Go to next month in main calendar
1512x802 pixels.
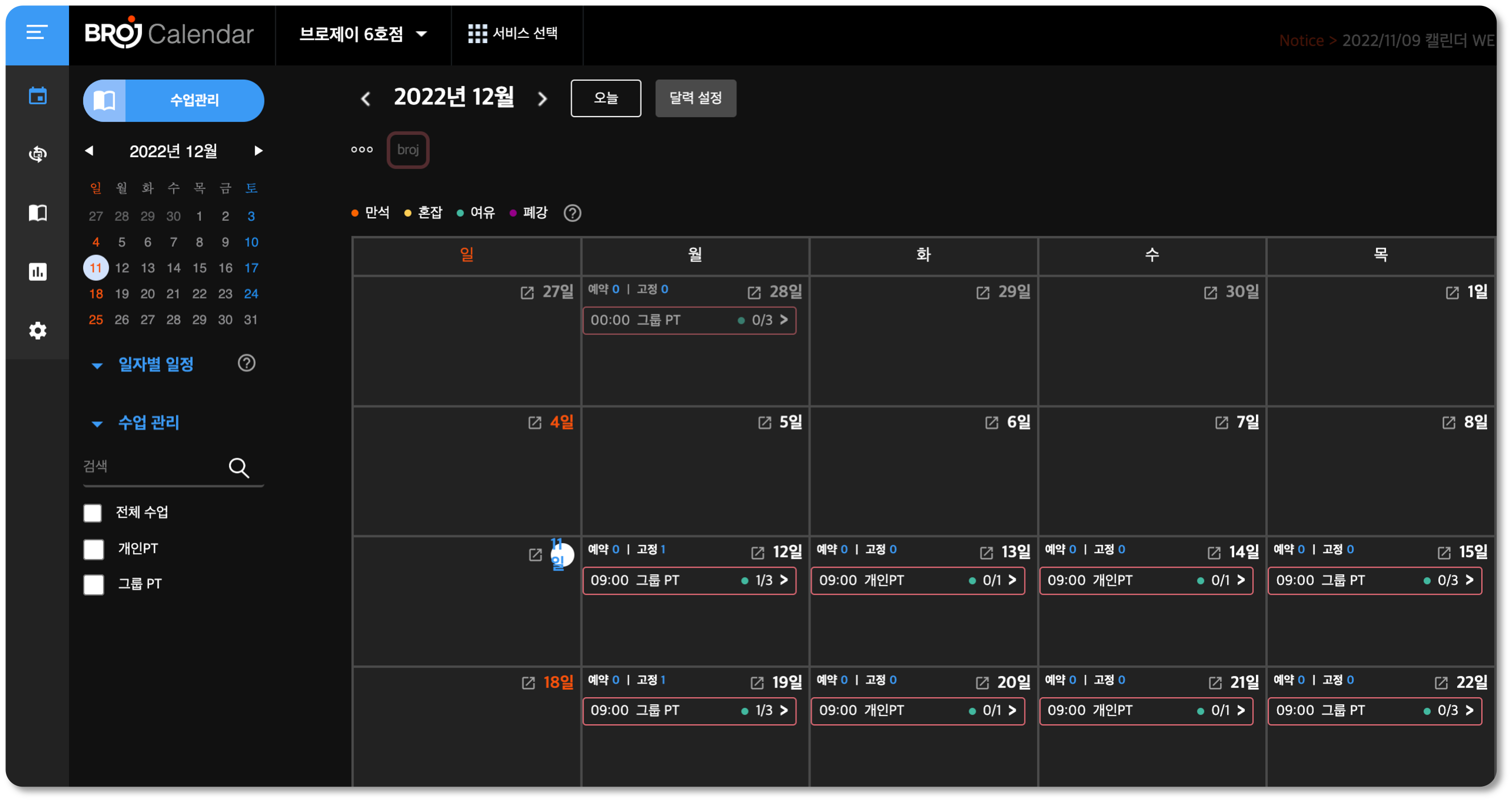pos(542,99)
